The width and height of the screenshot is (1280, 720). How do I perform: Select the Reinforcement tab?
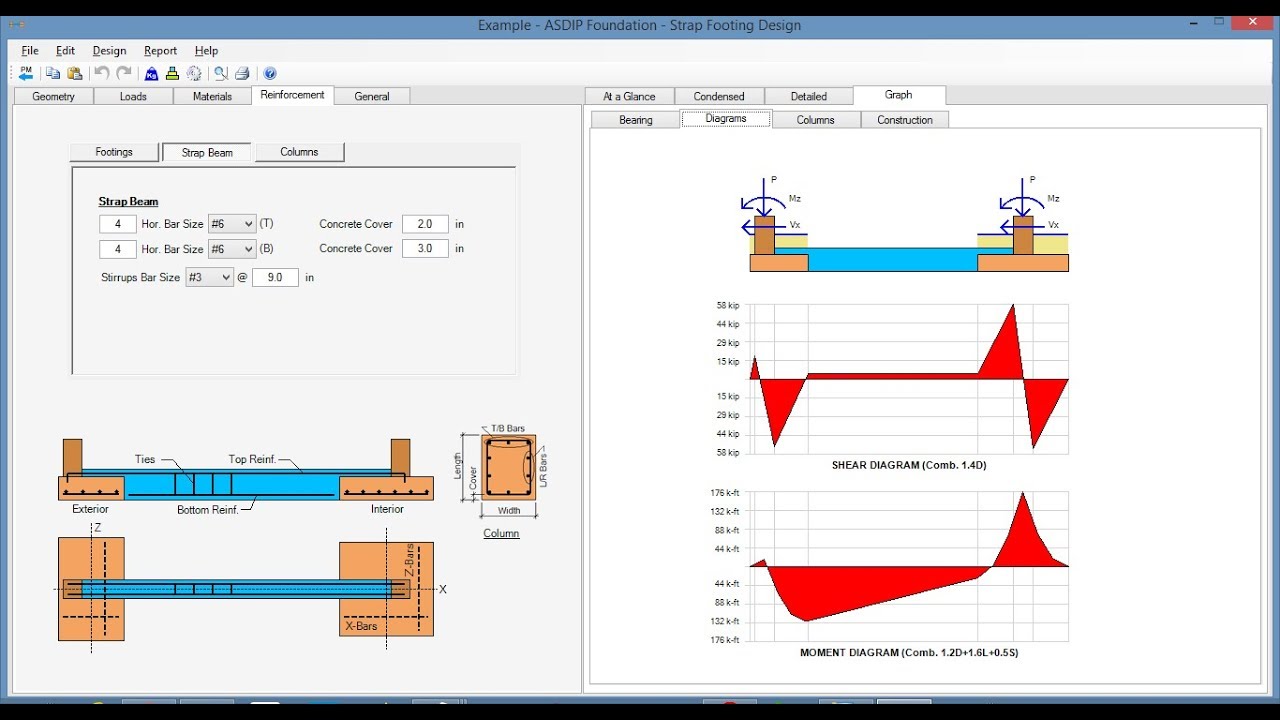pos(292,95)
